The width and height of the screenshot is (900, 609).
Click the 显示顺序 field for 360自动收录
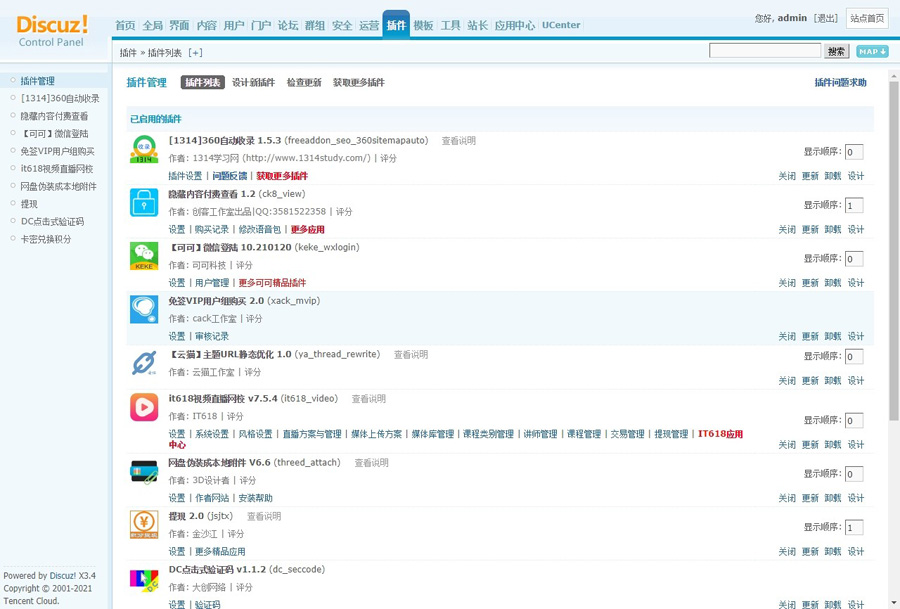coord(854,152)
